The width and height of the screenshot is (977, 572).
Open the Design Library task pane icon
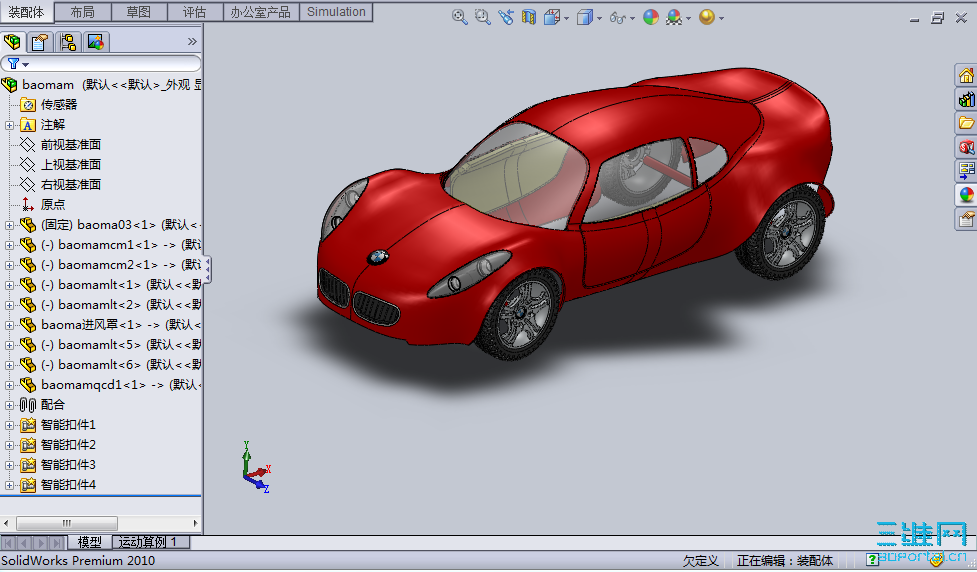click(x=966, y=100)
